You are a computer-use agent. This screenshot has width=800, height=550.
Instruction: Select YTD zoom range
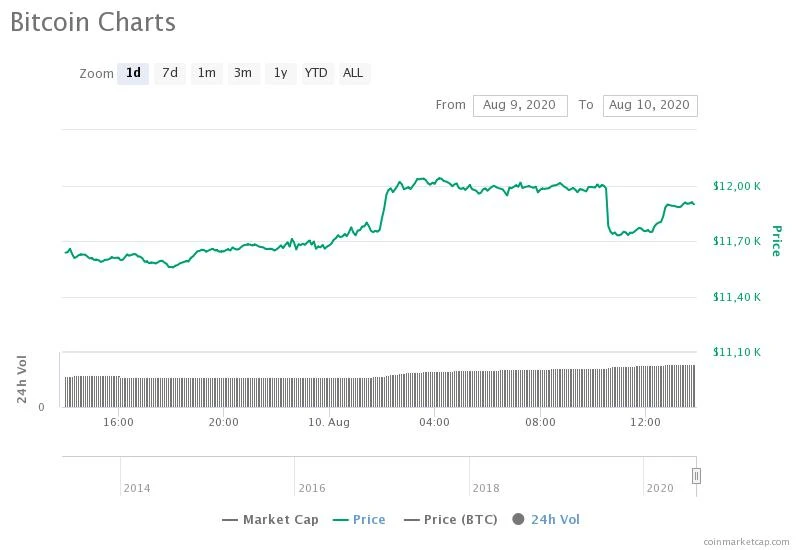click(316, 73)
